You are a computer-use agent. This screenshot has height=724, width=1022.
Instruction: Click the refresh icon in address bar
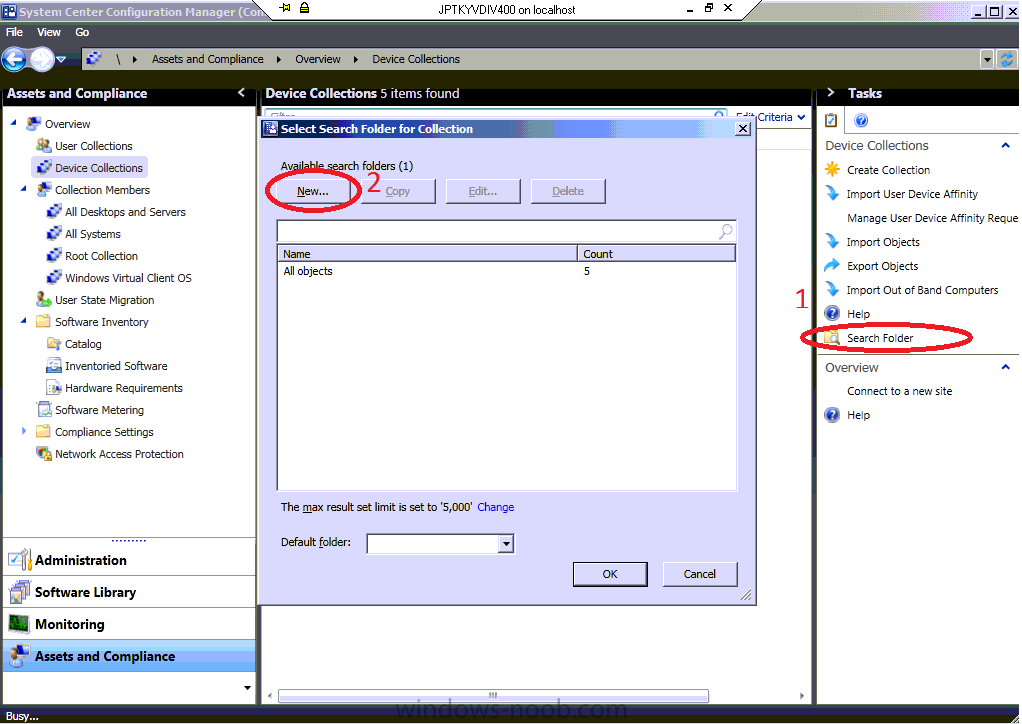[1007, 59]
